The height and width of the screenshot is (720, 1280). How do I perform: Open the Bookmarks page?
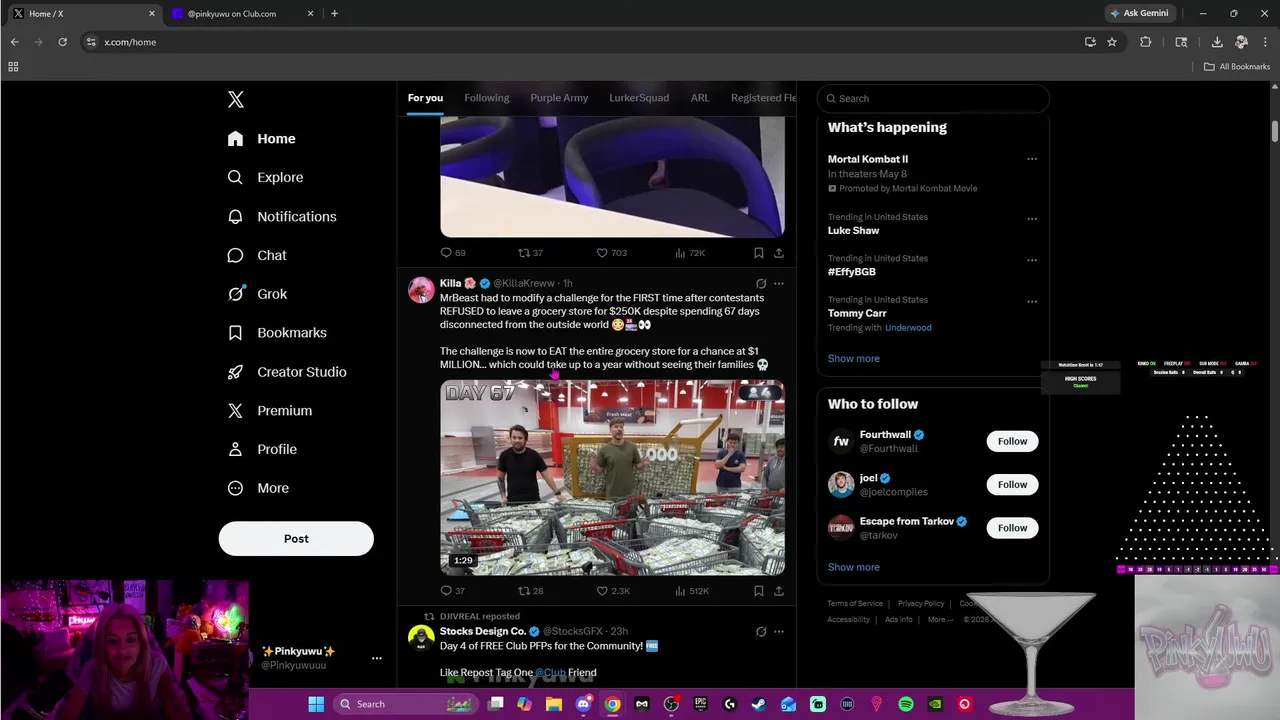277,333
